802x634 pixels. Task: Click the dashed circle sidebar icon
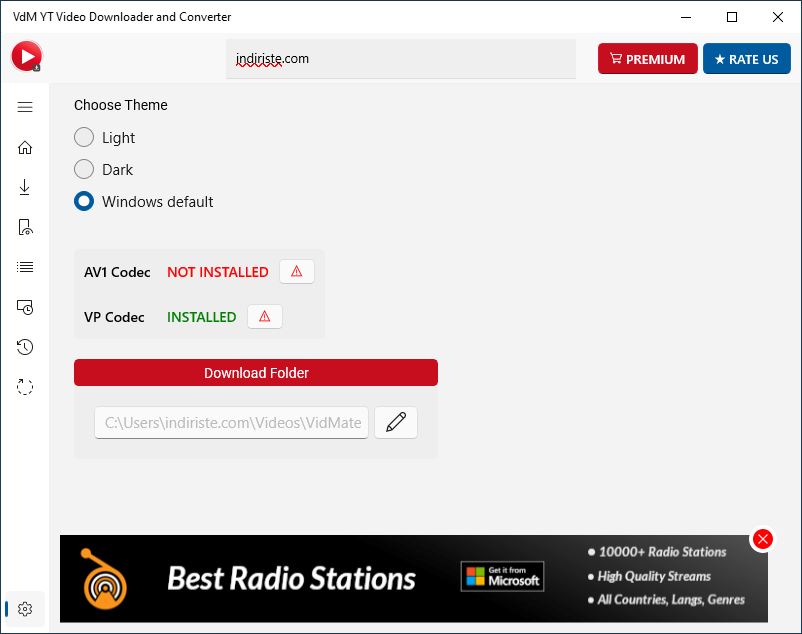pos(25,387)
